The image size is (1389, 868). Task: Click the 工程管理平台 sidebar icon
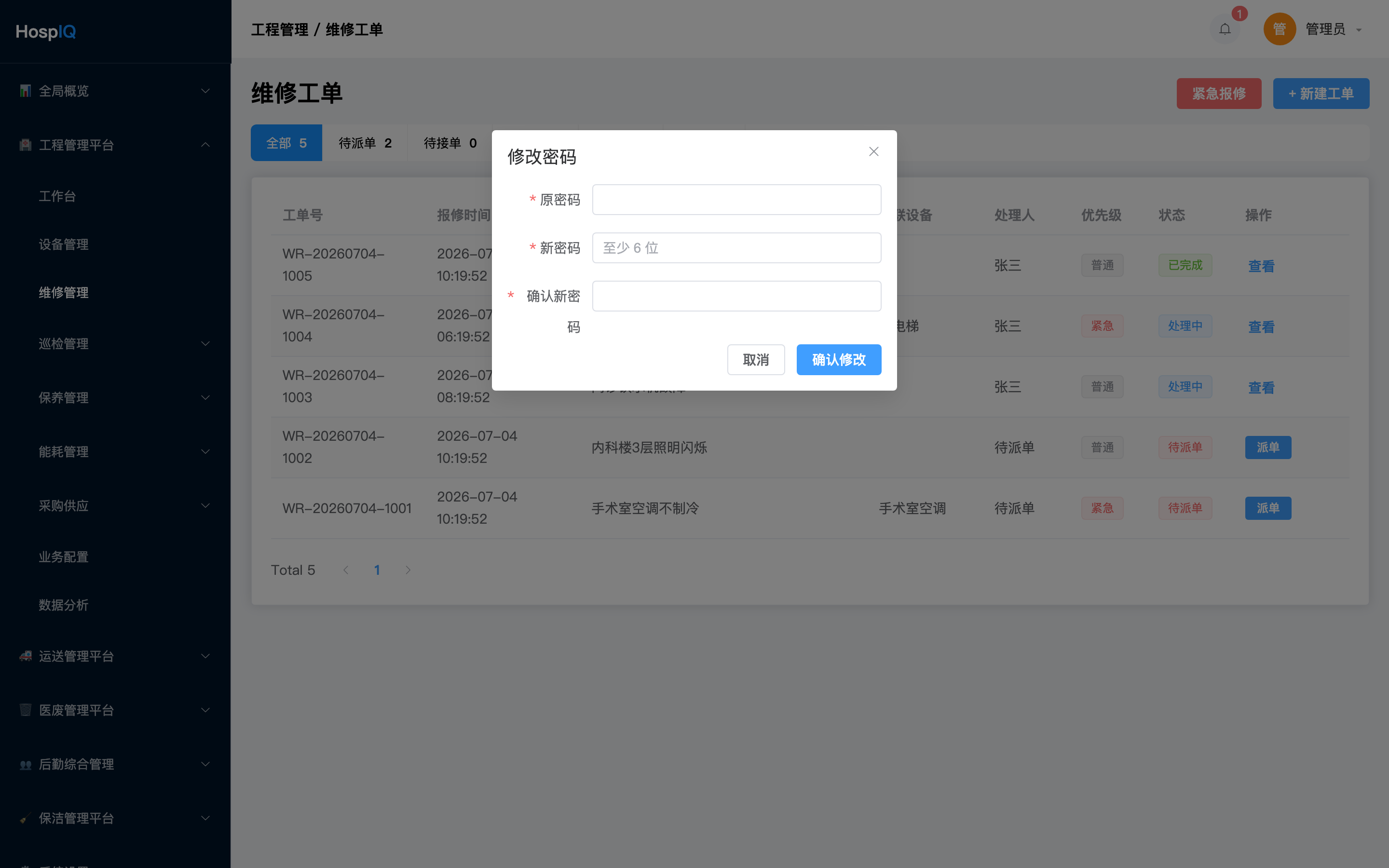pyautogui.click(x=25, y=145)
